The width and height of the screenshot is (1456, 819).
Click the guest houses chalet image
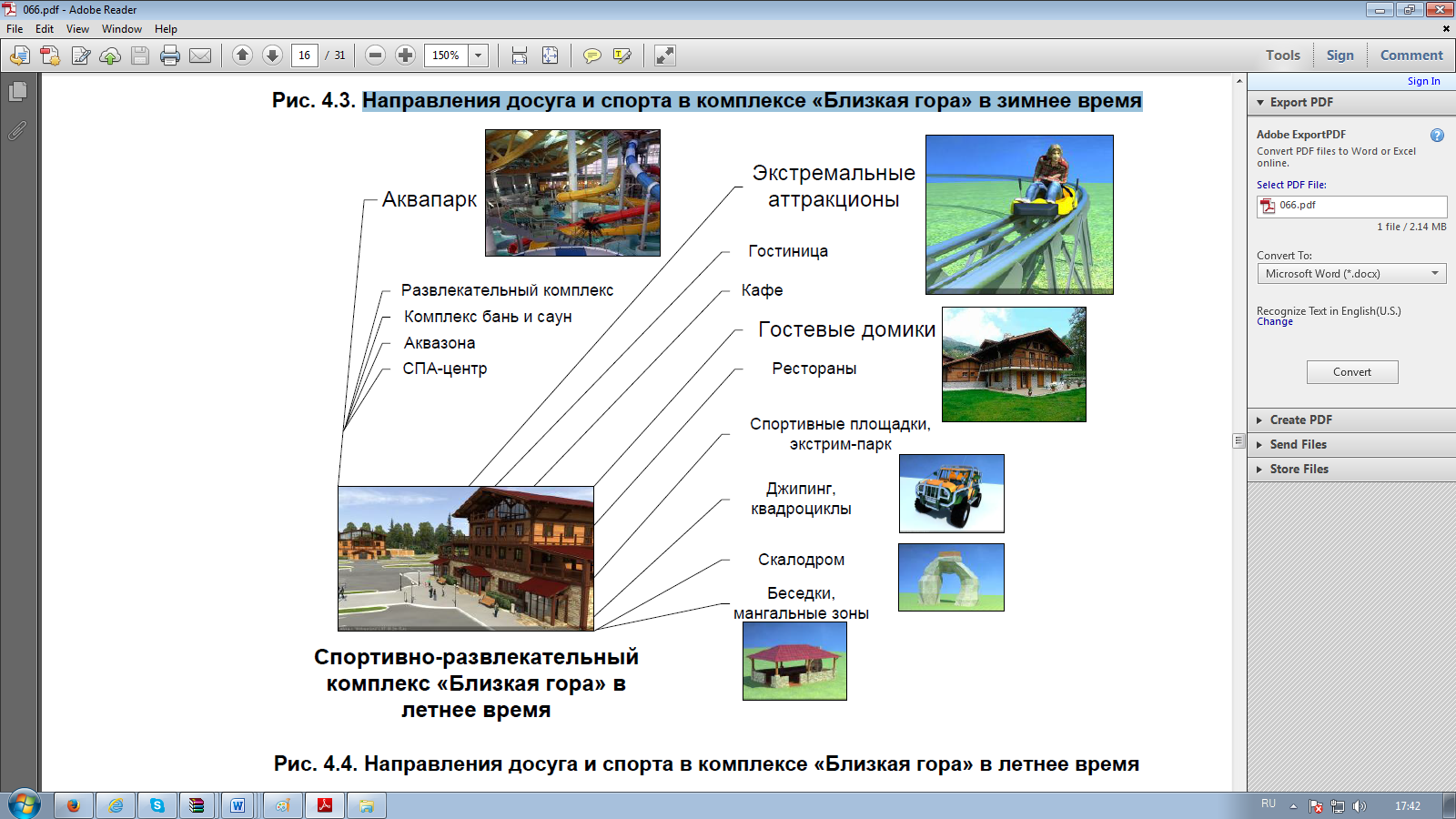[x=1014, y=364]
